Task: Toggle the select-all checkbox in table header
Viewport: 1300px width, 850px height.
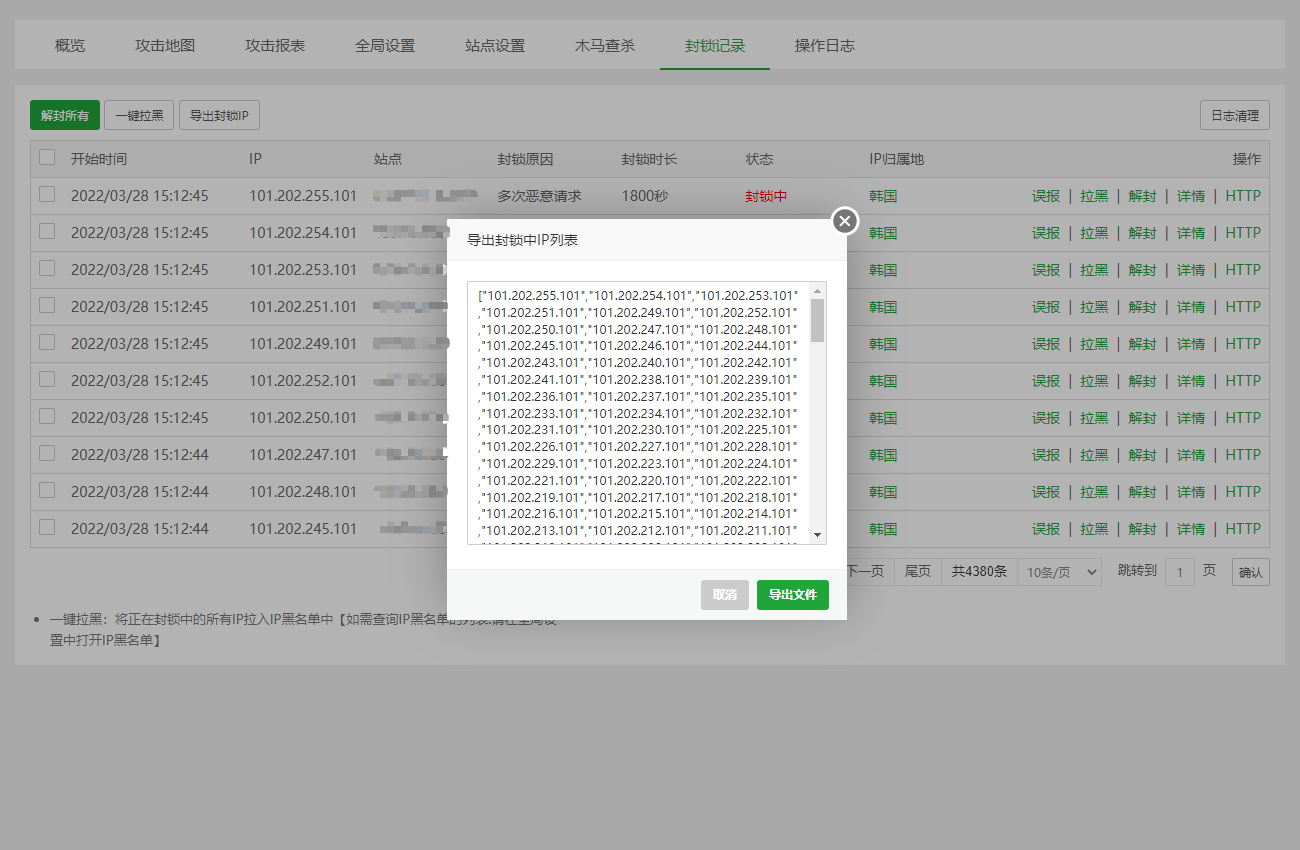Action: (47, 158)
